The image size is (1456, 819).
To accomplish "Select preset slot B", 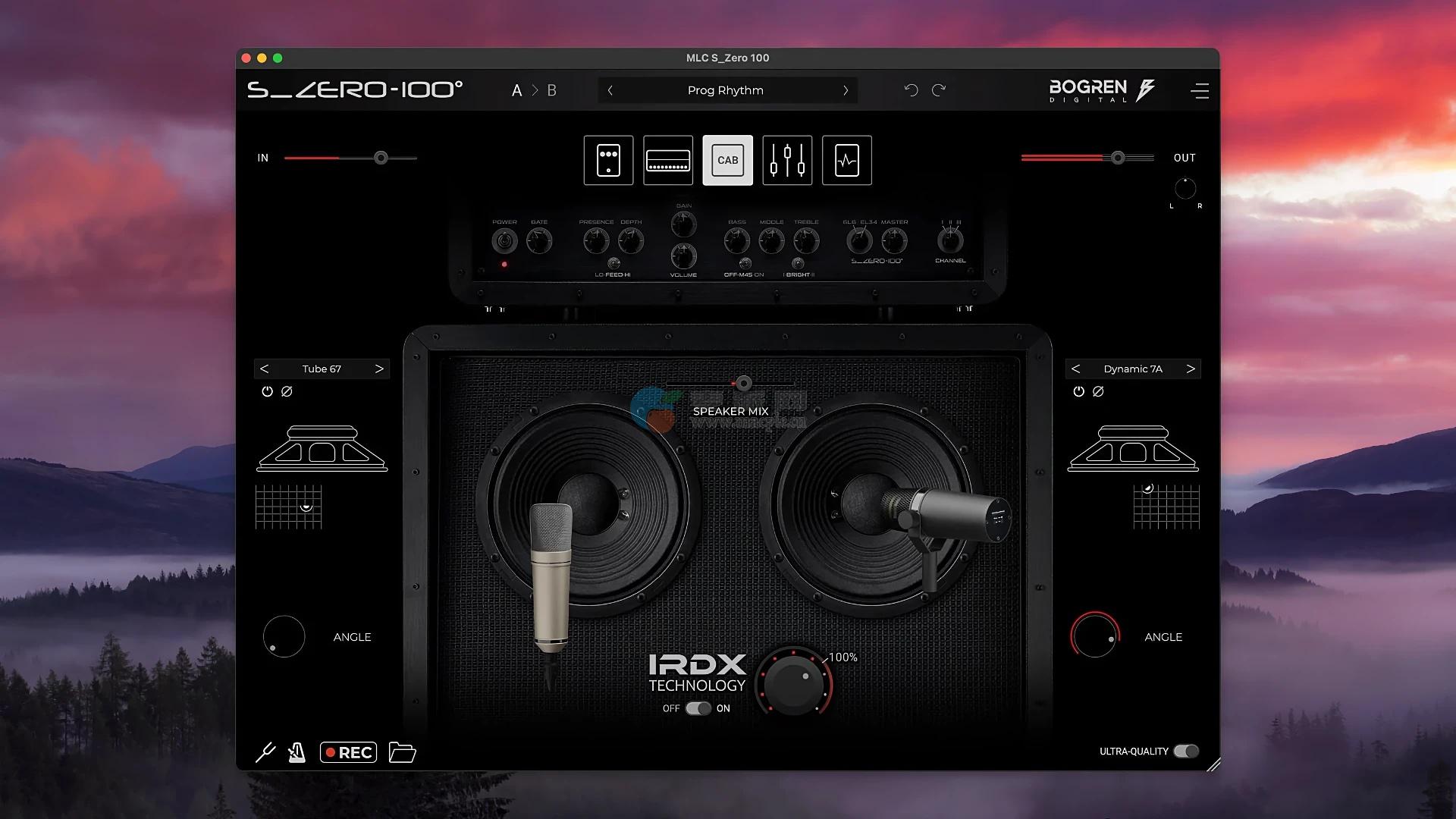I will [x=551, y=90].
